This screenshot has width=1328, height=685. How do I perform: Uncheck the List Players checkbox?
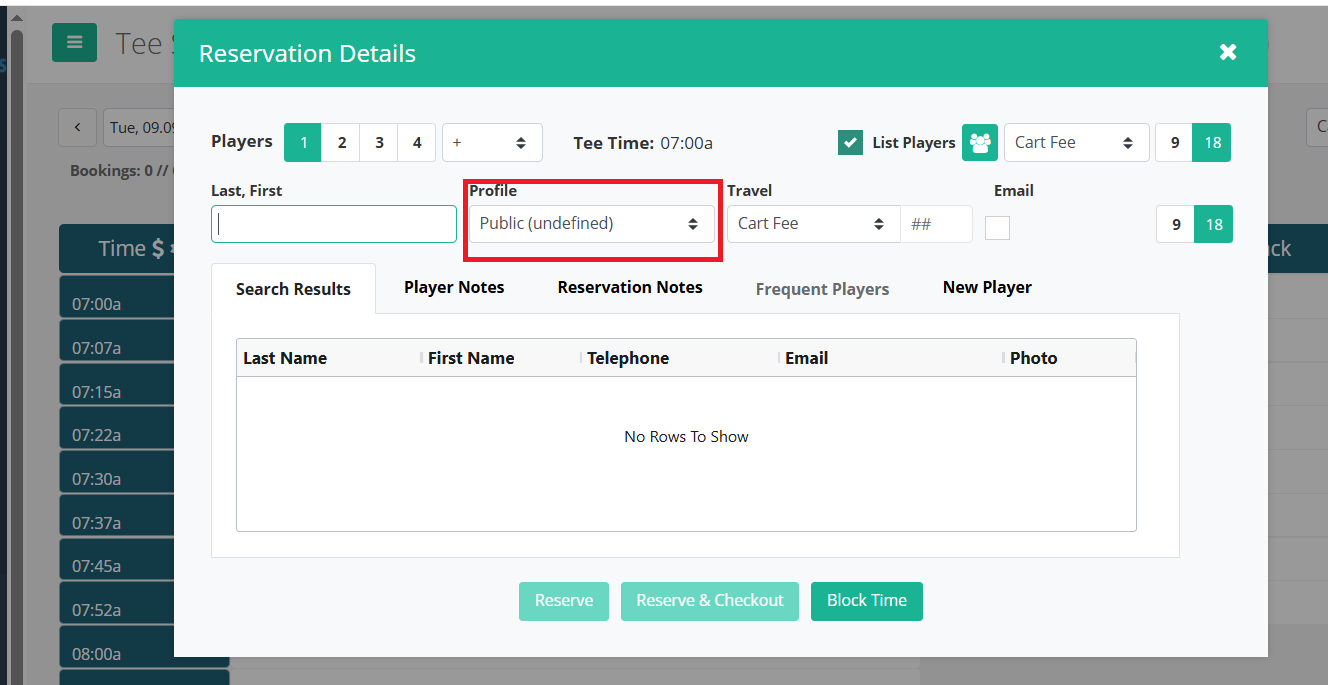tap(850, 142)
